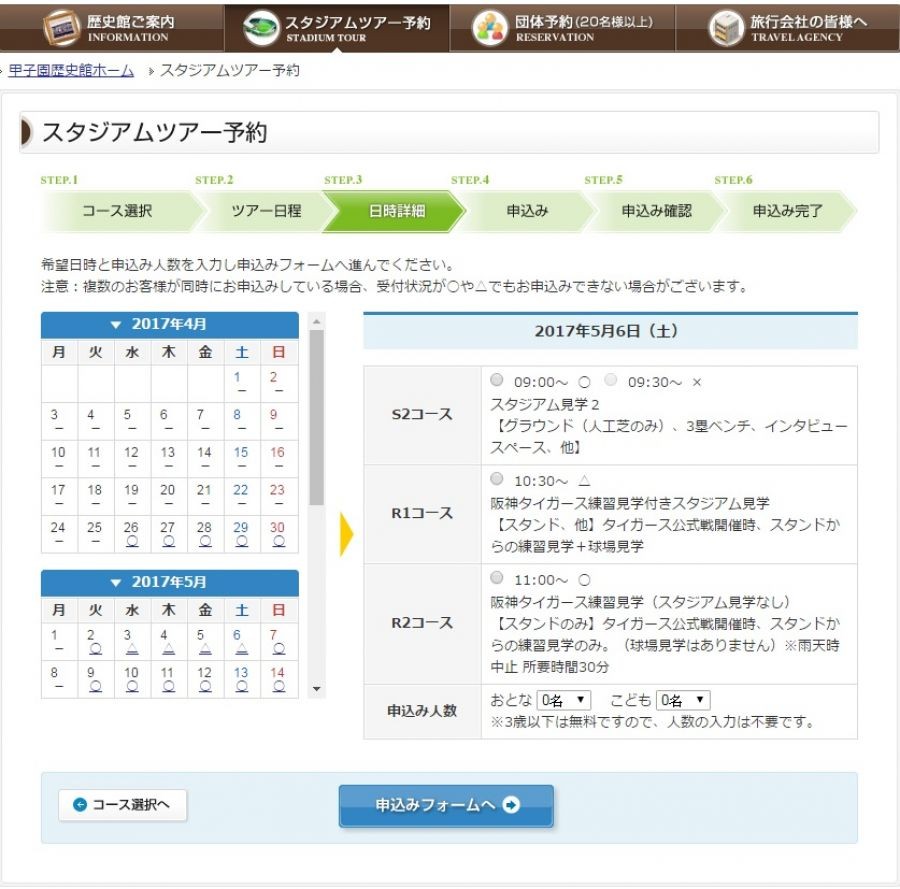Select the triangle mark under May 5
Image resolution: width=900 pixels, height=889 pixels.
click(x=205, y=649)
